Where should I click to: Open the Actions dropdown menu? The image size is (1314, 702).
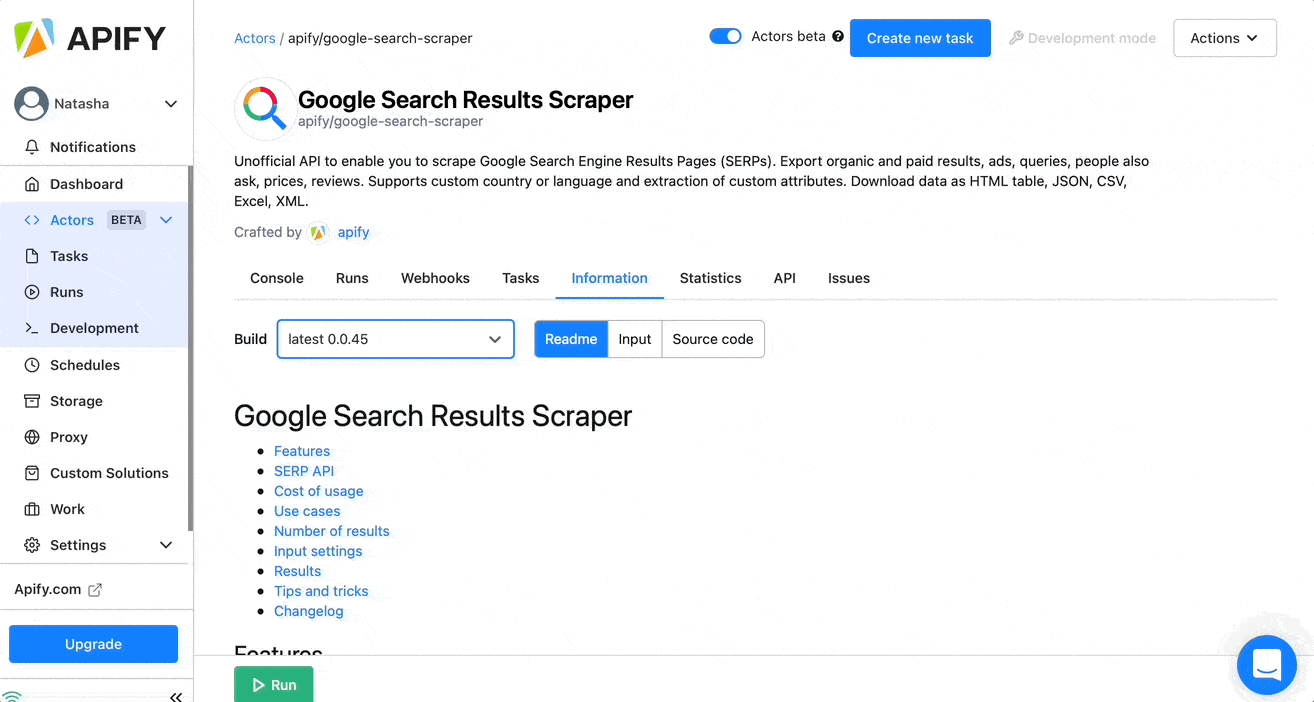click(x=1225, y=38)
